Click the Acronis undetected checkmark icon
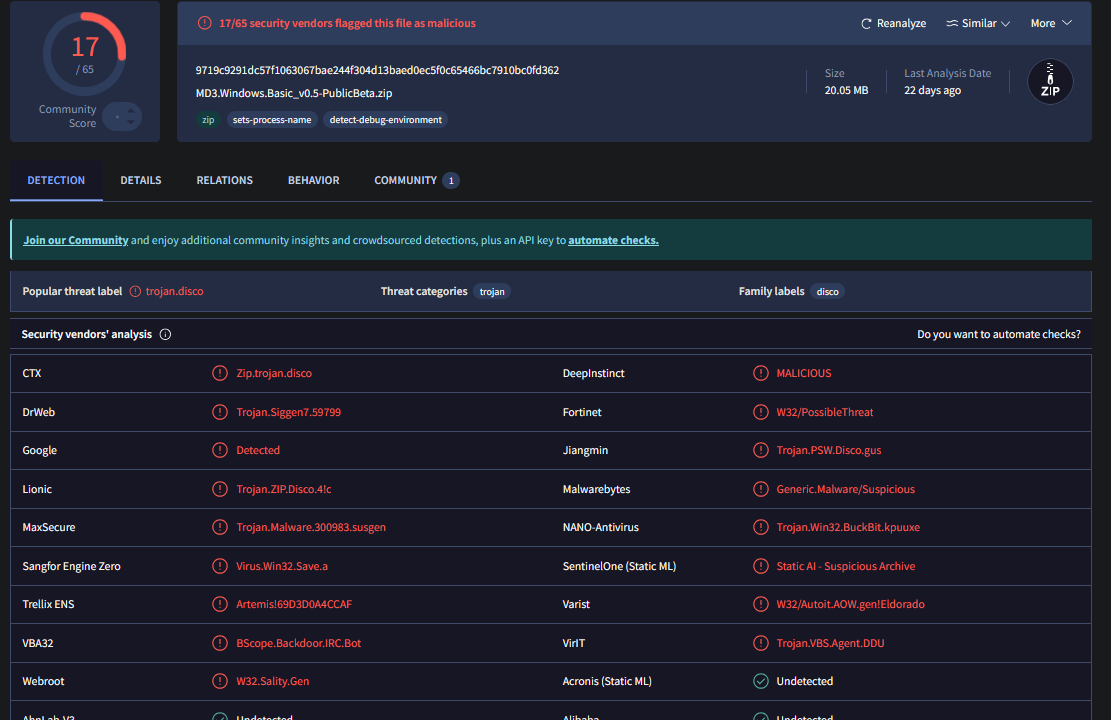 point(760,681)
